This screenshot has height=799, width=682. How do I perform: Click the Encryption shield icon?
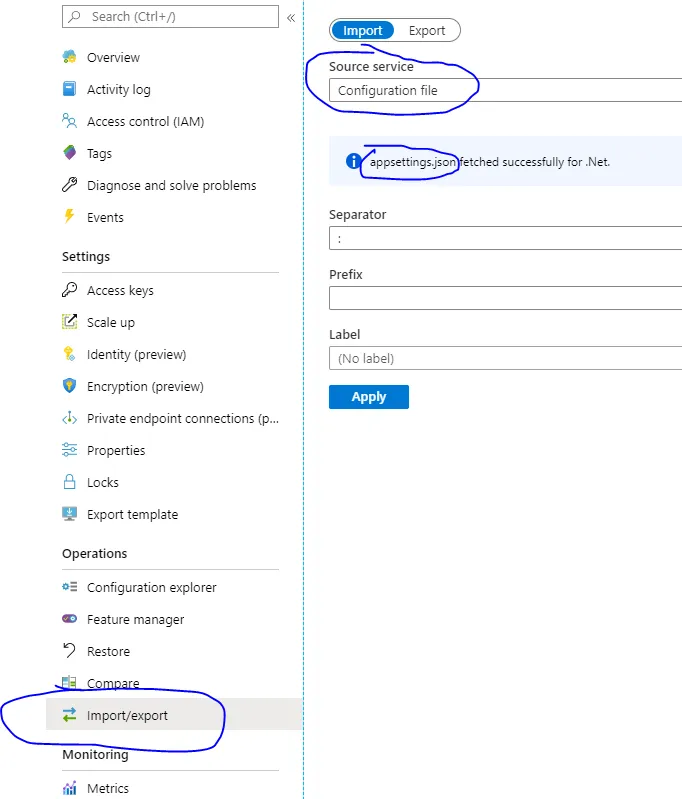point(69,386)
